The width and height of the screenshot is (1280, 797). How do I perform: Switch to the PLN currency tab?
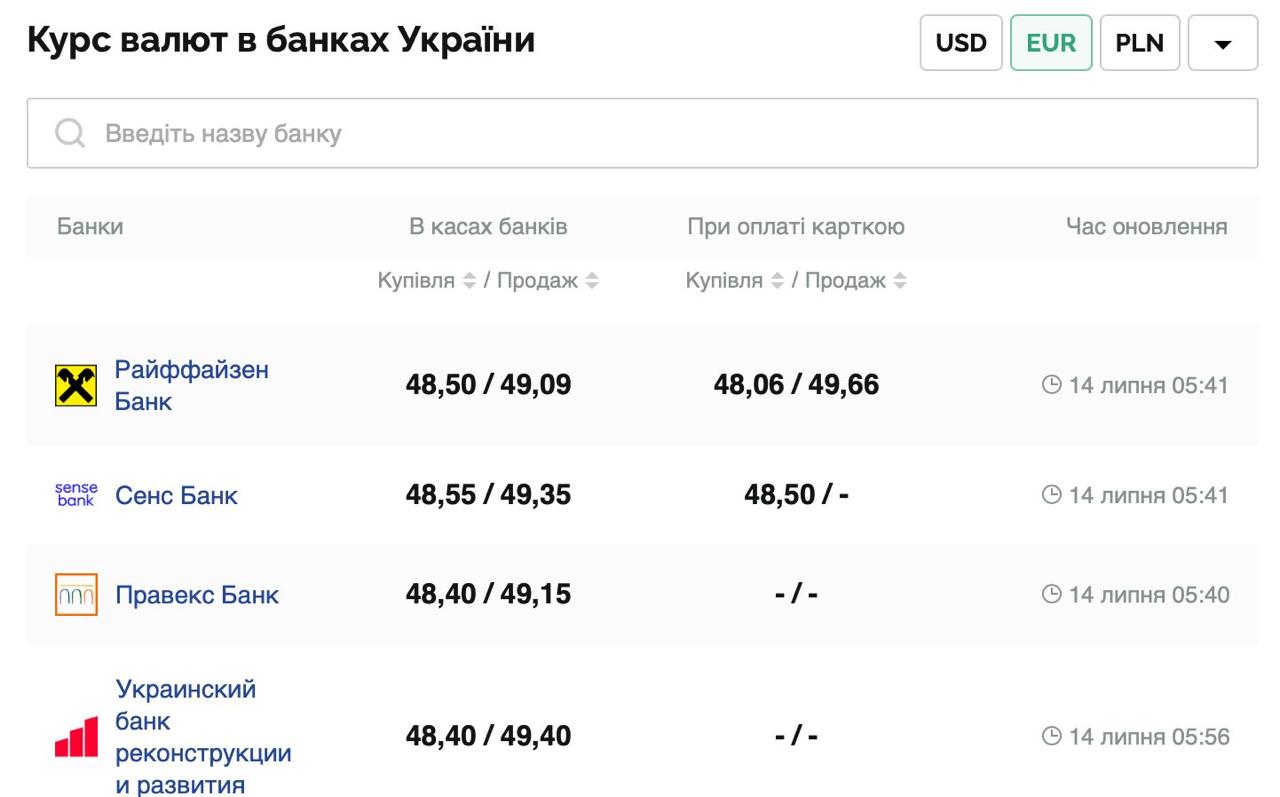[1141, 42]
